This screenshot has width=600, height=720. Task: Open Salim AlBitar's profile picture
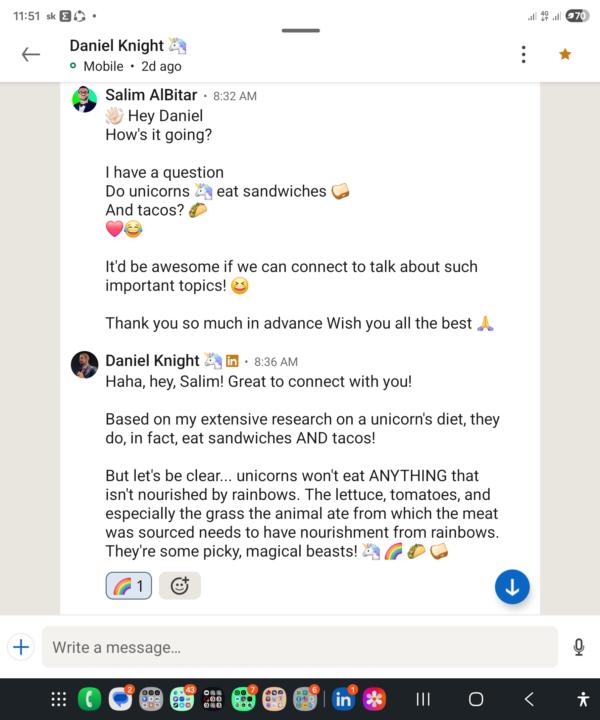[x=85, y=99]
